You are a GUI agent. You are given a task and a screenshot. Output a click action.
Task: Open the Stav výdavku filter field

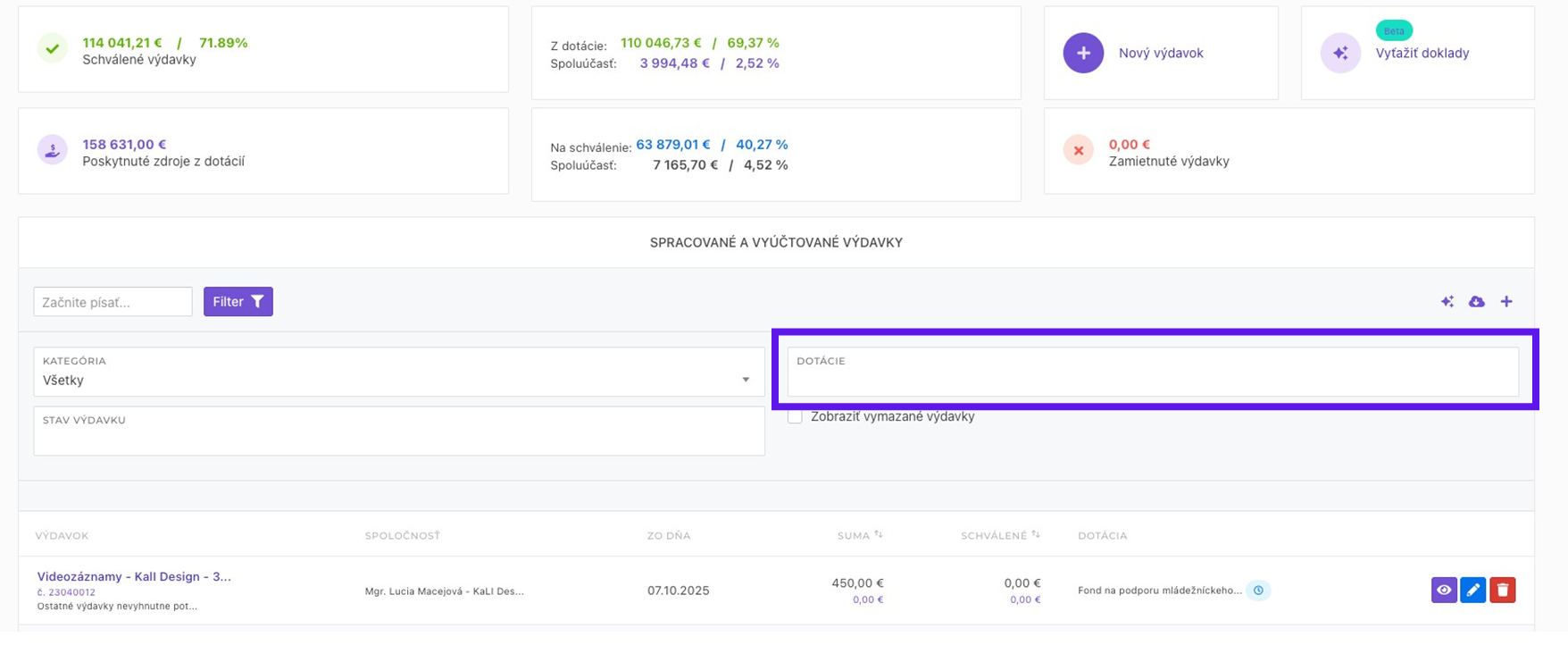click(x=398, y=431)
